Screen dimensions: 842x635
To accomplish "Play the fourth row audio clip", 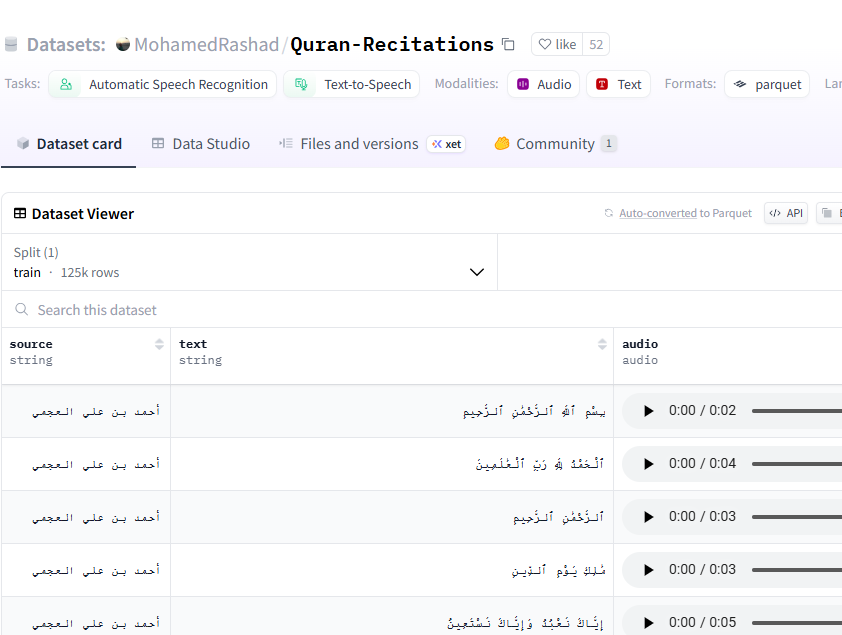I will [648, 570].
